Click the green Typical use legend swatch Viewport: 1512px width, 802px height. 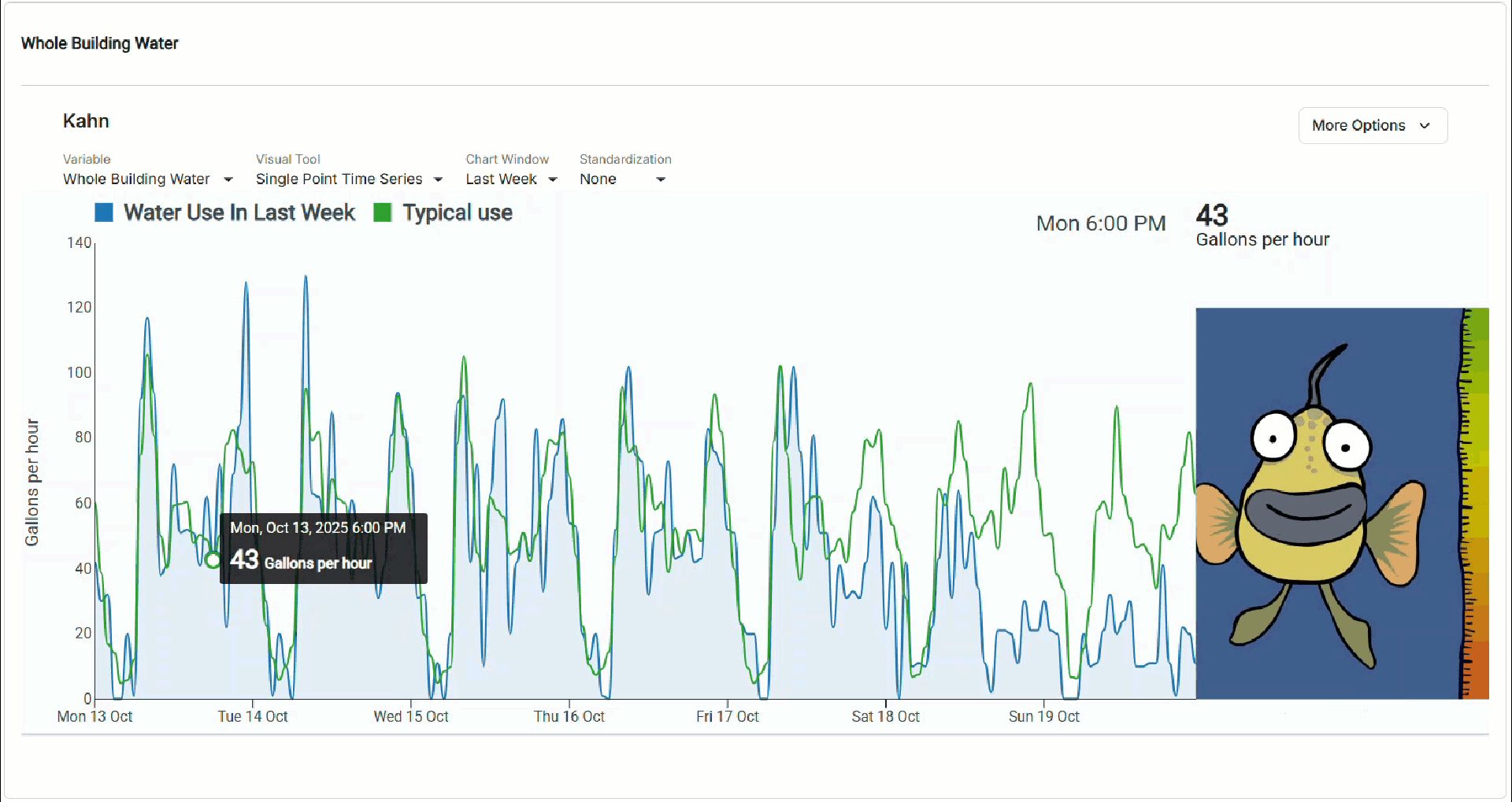383,213
